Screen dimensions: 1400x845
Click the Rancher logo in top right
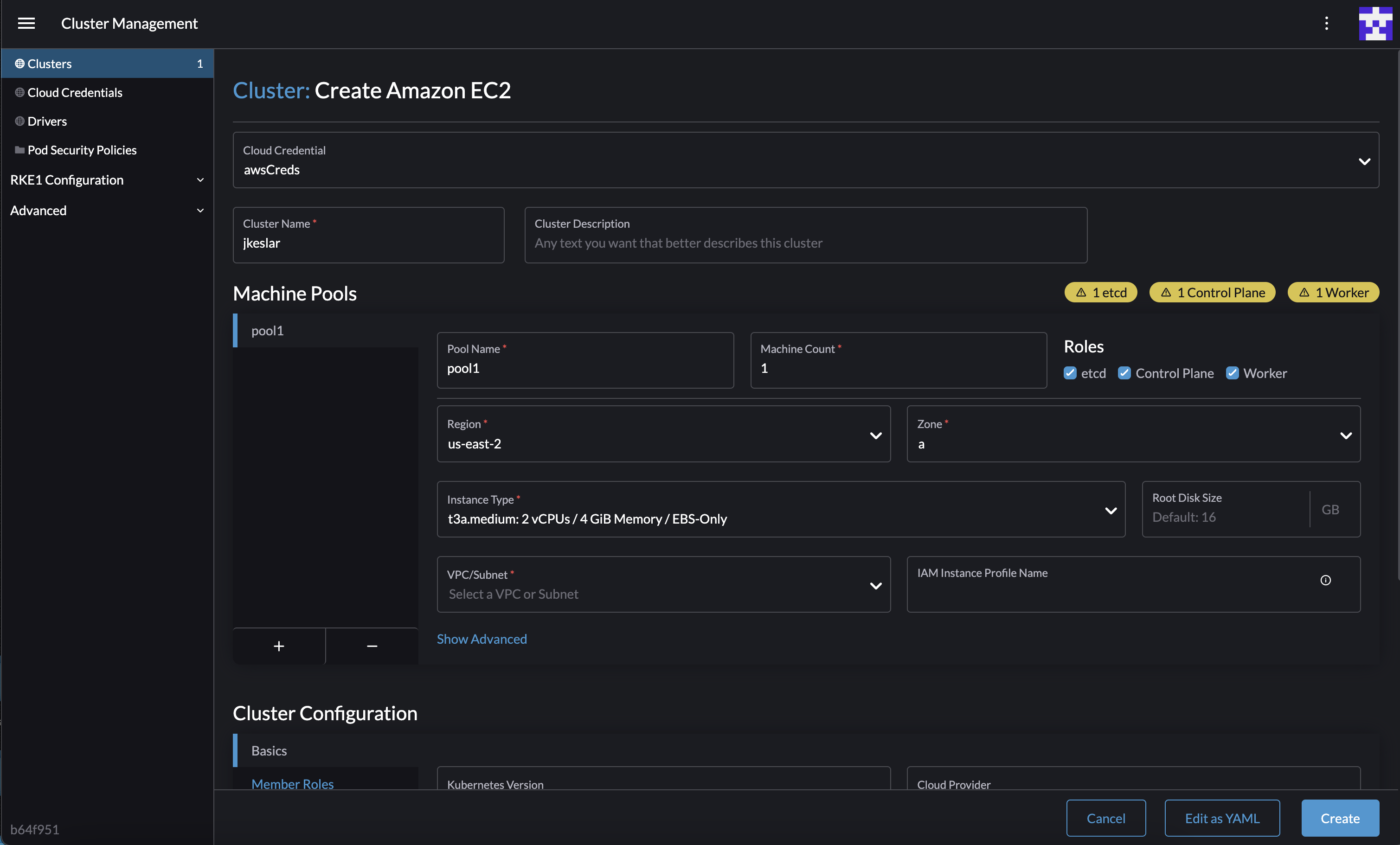click(1374, 23)
